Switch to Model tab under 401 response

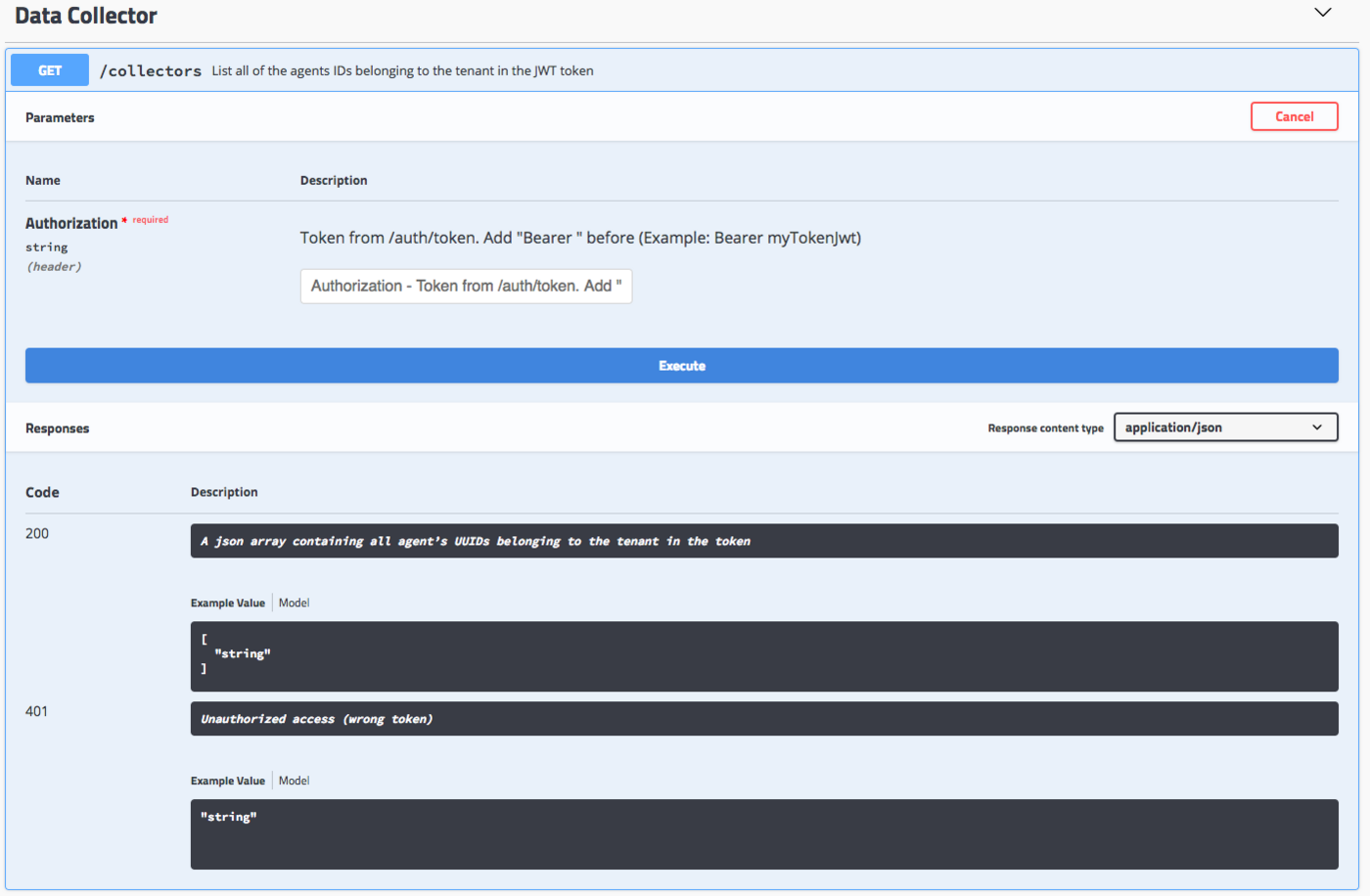294,781
